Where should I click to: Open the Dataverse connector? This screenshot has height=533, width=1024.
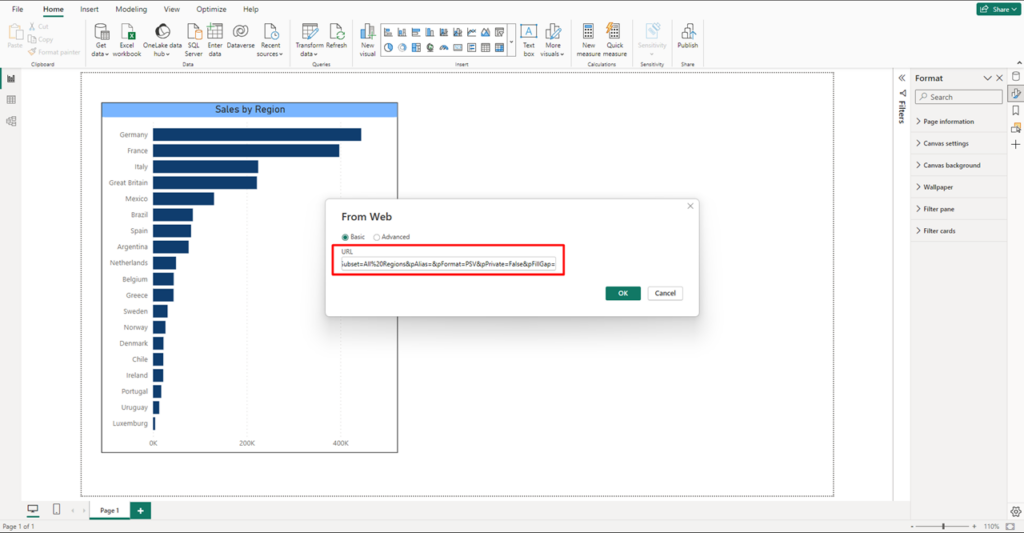click(x=240, y=37)
